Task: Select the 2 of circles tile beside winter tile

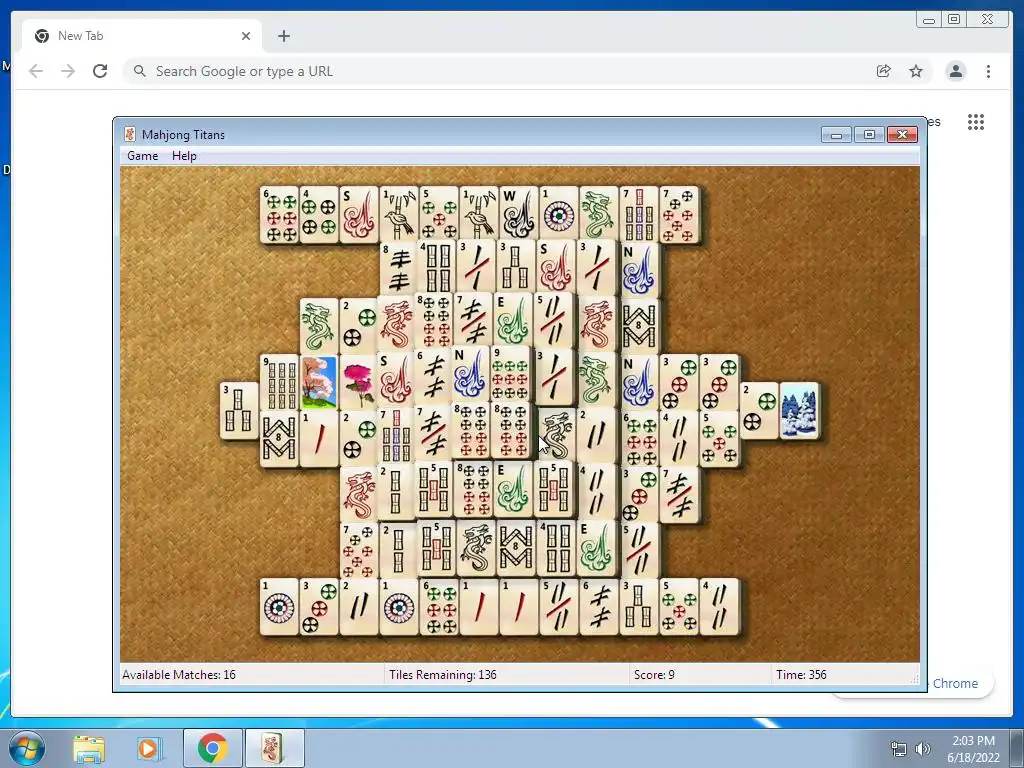Action: [x=759, y=409]
